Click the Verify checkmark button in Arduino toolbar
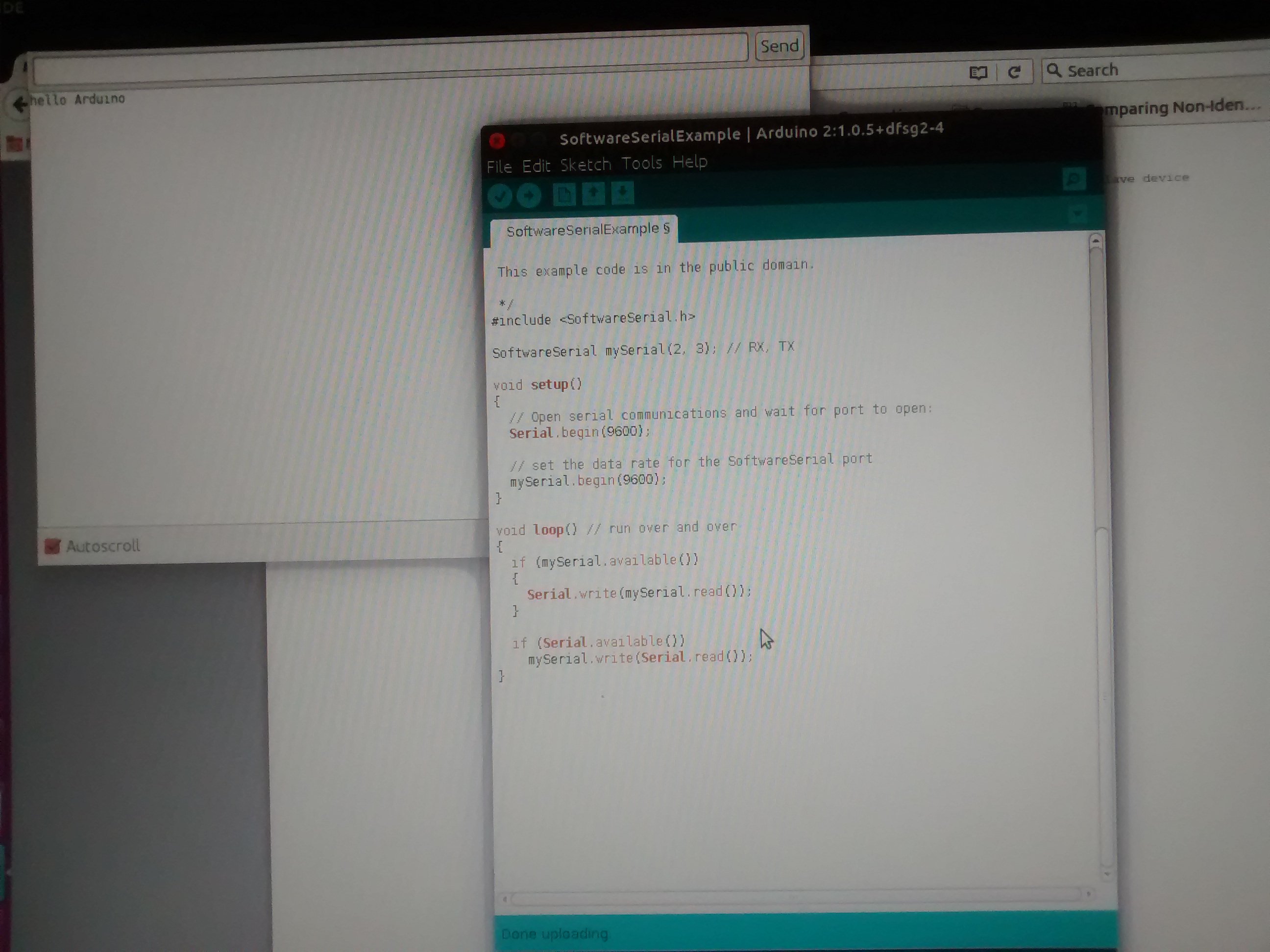 [x=499, y=196]
